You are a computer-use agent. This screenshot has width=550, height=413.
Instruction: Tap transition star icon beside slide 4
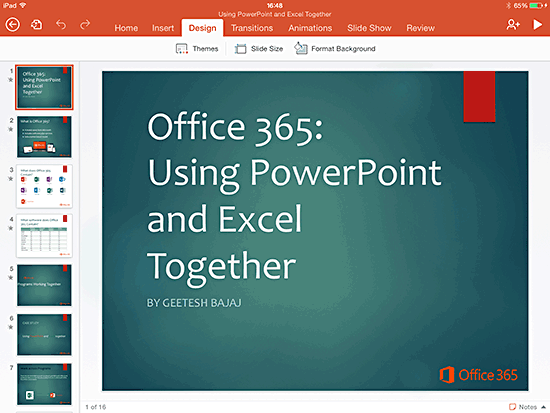11,228
